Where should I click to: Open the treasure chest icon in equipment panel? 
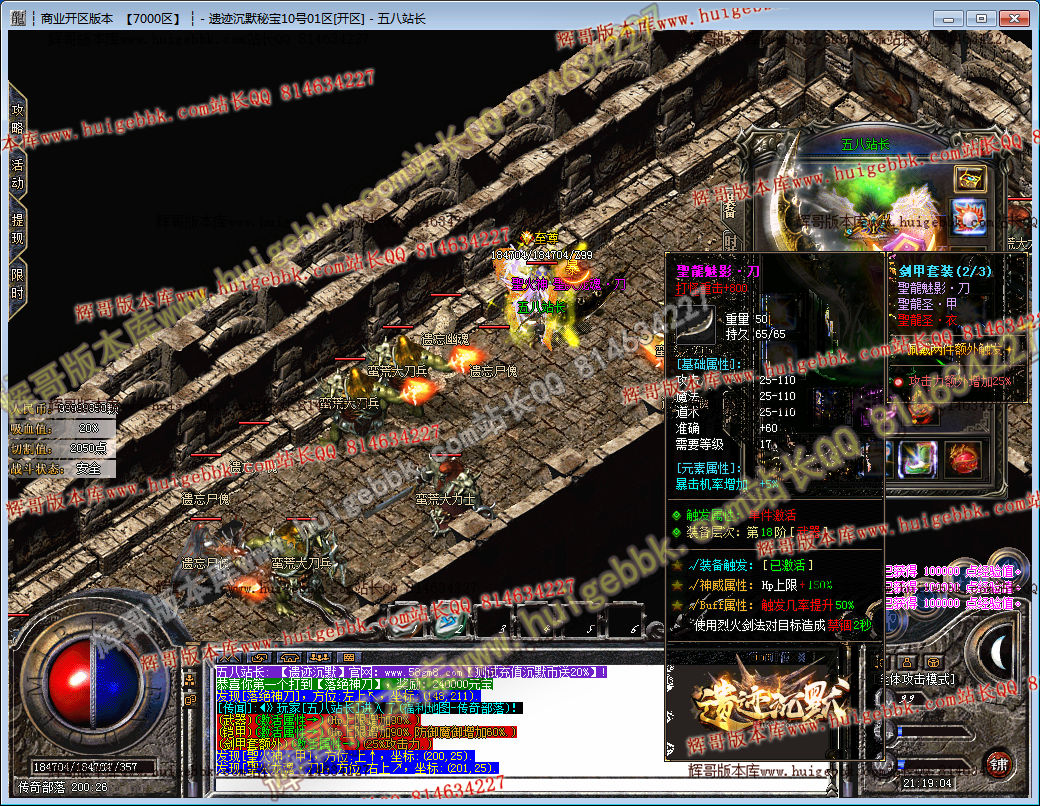coord(970,178)
